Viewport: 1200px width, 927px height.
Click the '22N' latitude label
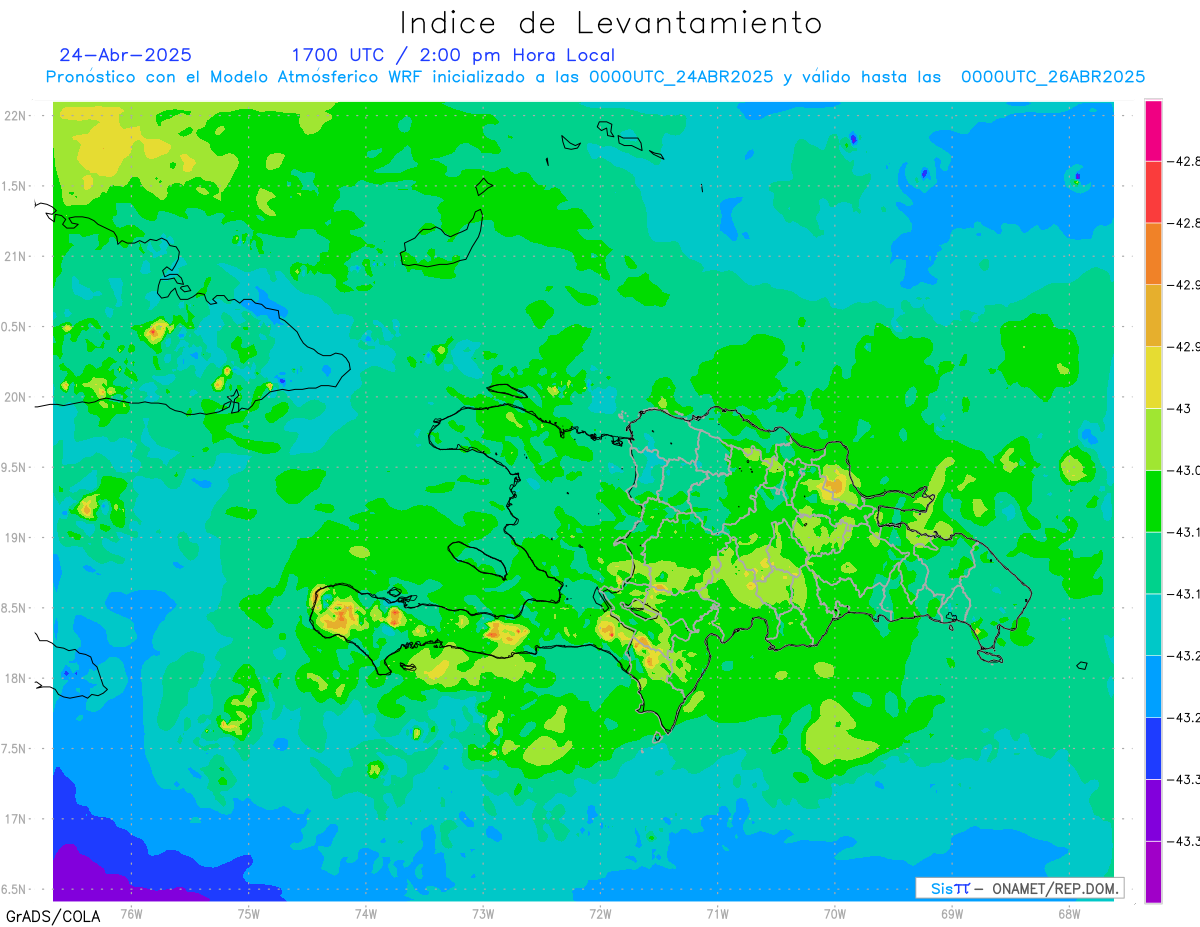pyautogui.click(x=16, y=115)
